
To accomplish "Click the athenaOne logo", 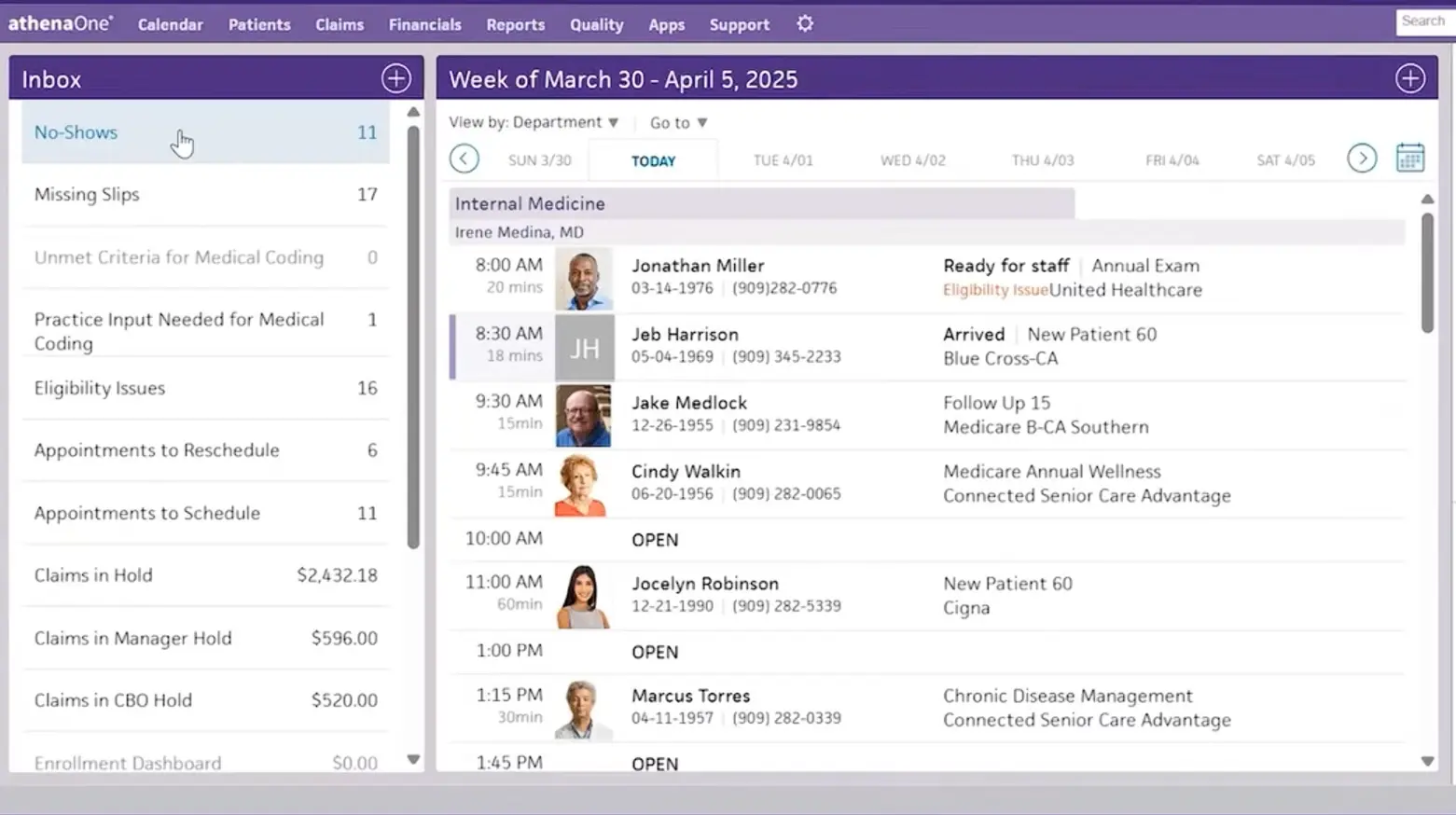I will (x=61, y=23).
